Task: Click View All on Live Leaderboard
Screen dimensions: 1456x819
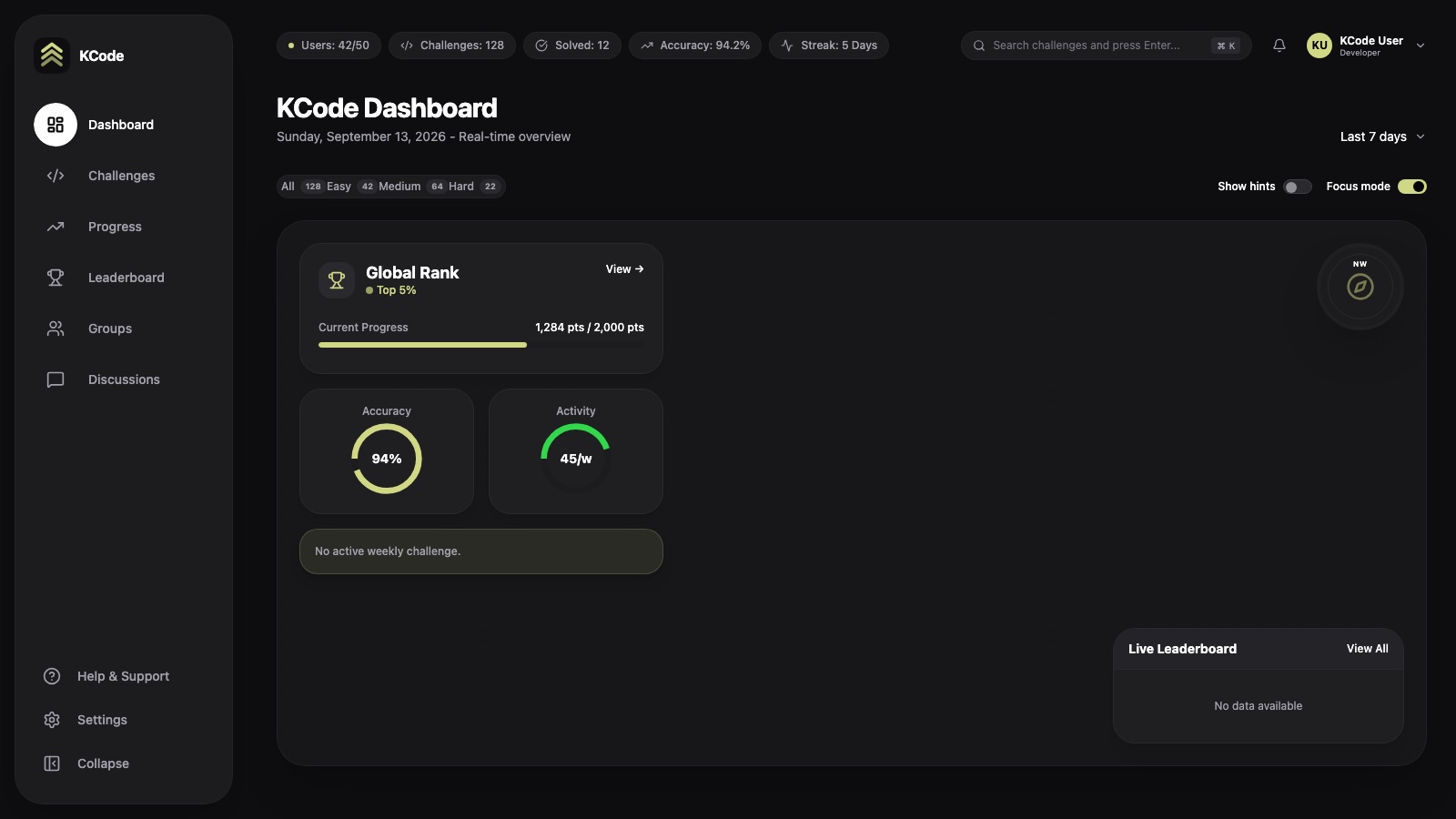Action: click(x=1368, y=649)
